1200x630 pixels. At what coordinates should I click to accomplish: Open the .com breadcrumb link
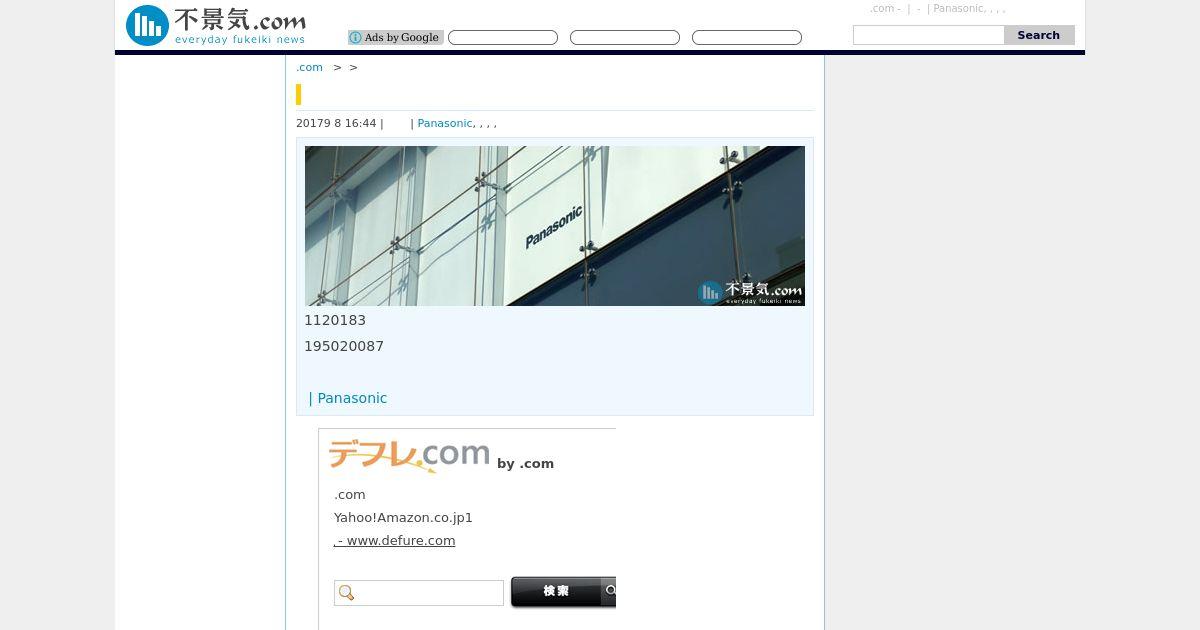(x=310, y=67)
